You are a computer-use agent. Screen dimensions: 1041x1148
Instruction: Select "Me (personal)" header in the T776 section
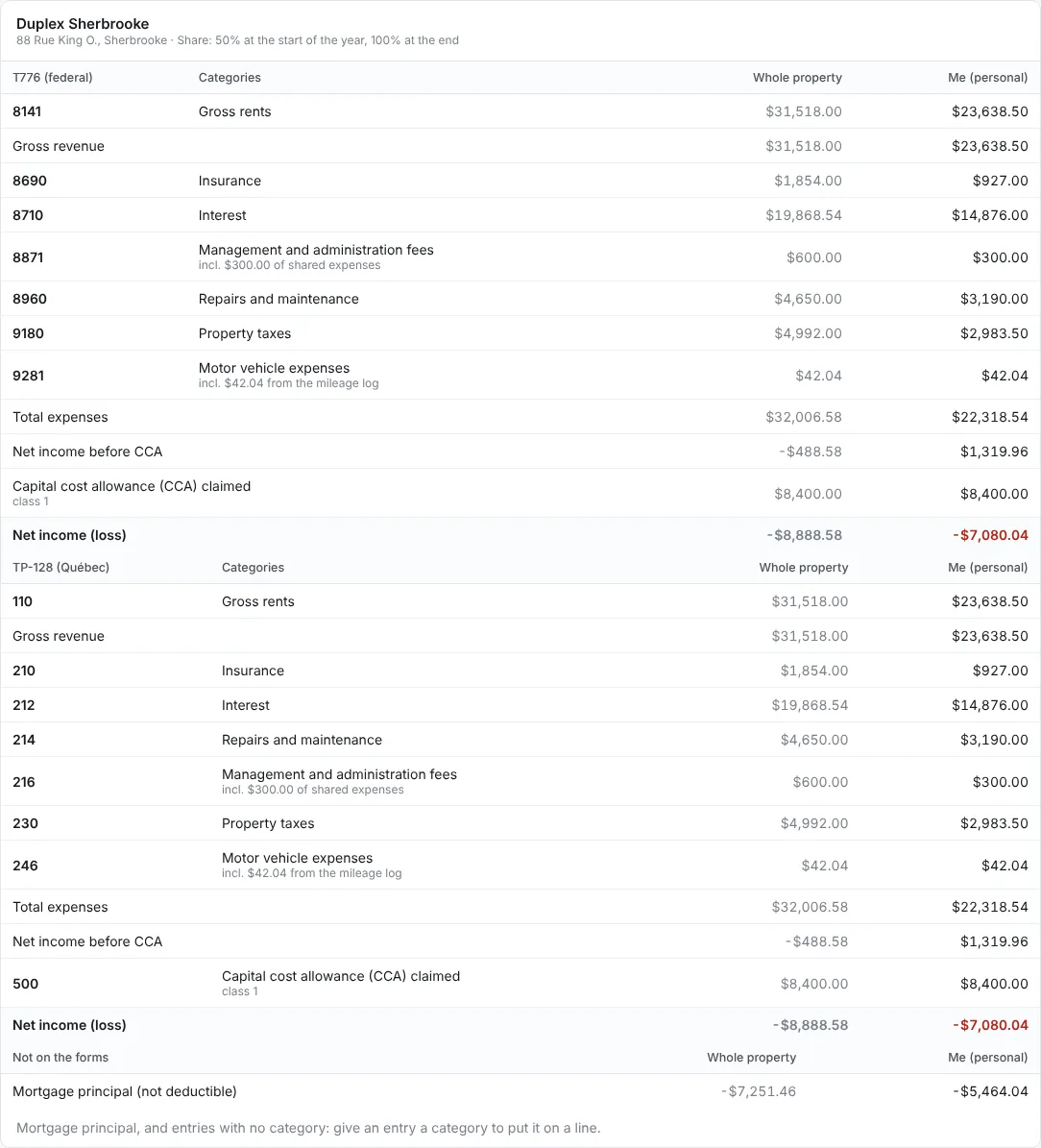point(988,78)
